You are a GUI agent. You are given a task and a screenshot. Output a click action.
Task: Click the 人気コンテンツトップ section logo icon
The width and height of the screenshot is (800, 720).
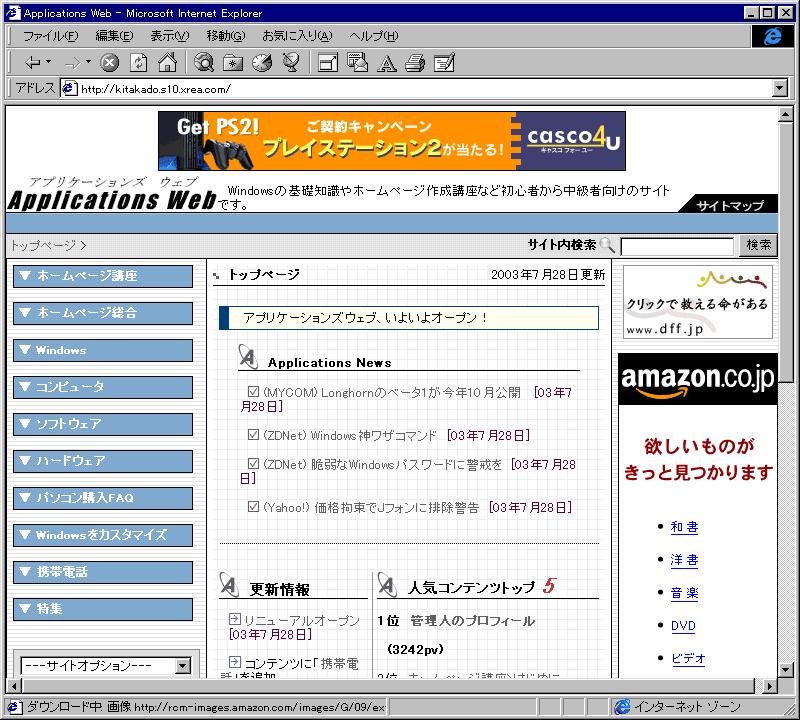[x=387, y=585]
